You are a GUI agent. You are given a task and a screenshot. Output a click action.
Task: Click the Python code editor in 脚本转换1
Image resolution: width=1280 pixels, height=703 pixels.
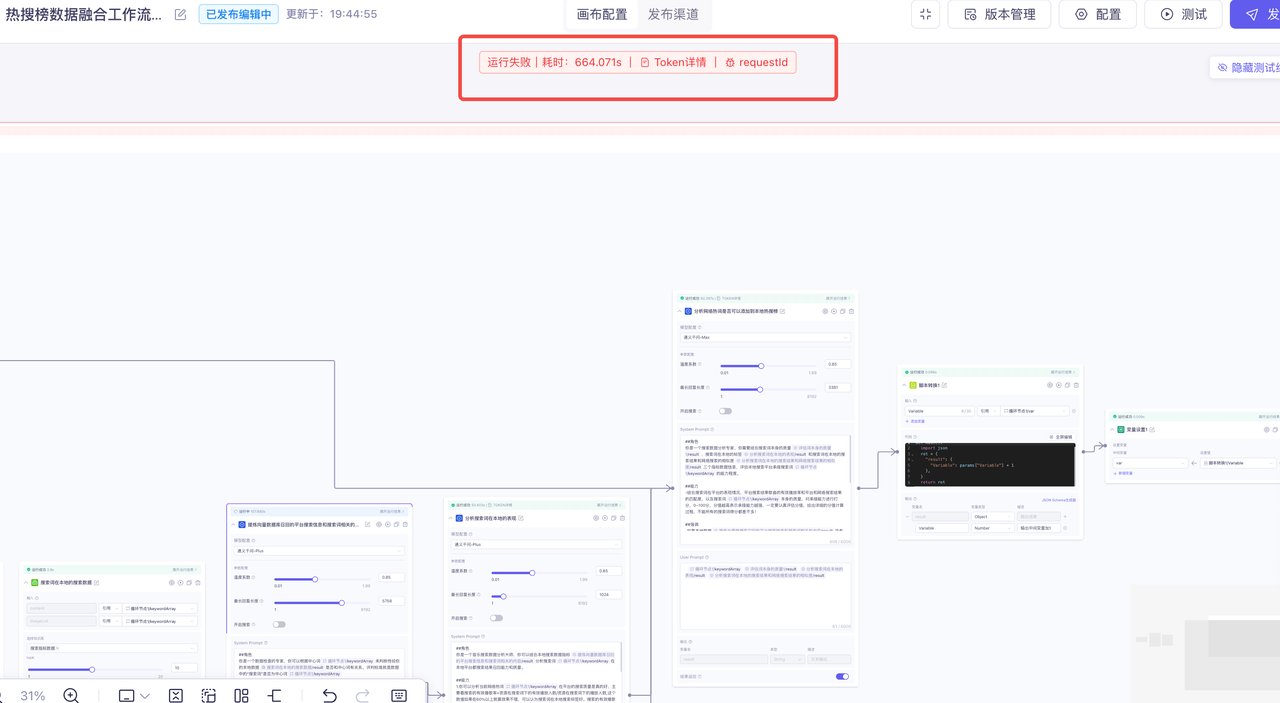point(990,465)
